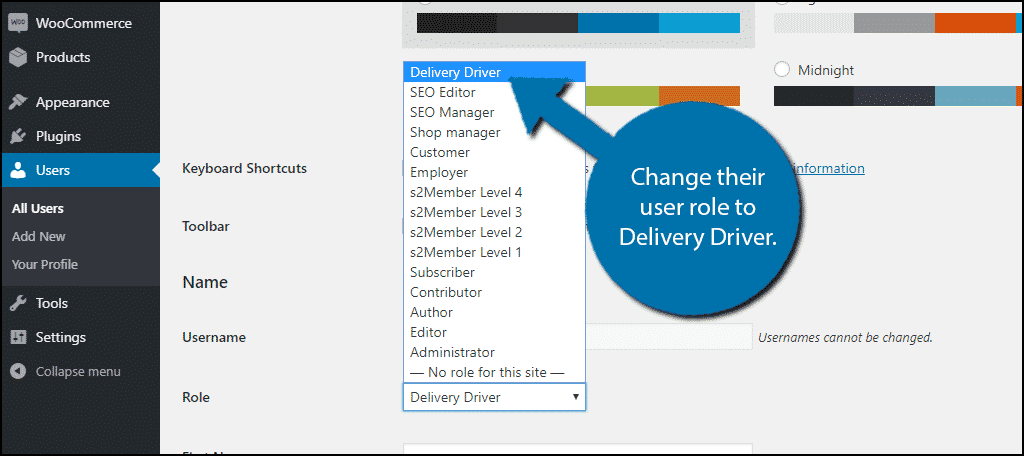Click the orange-gray color scheme bar
The width and height of the screenshot is (1024, 456).
[899, 23]
